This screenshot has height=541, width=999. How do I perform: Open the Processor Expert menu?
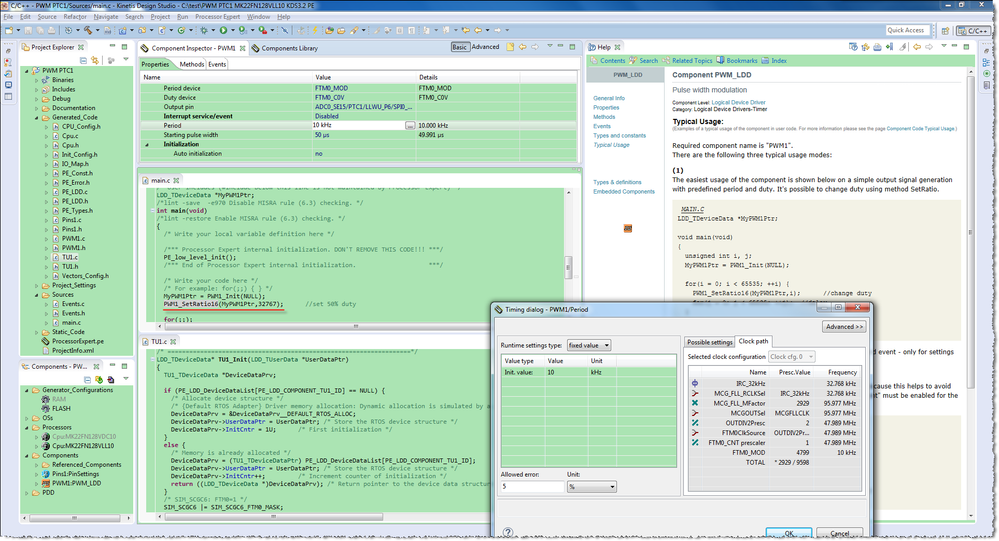tap(218, 17)
